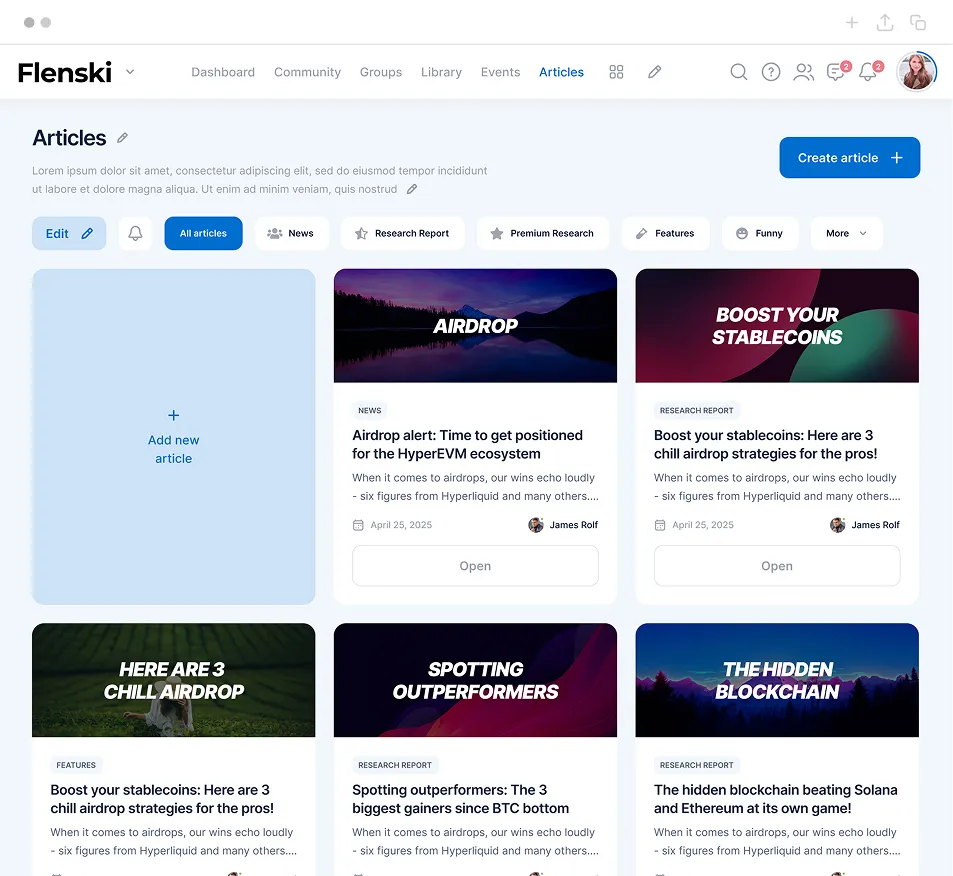Edit the Articles title pencil icon
Viewport: 953px width, 876px height.
123,138
